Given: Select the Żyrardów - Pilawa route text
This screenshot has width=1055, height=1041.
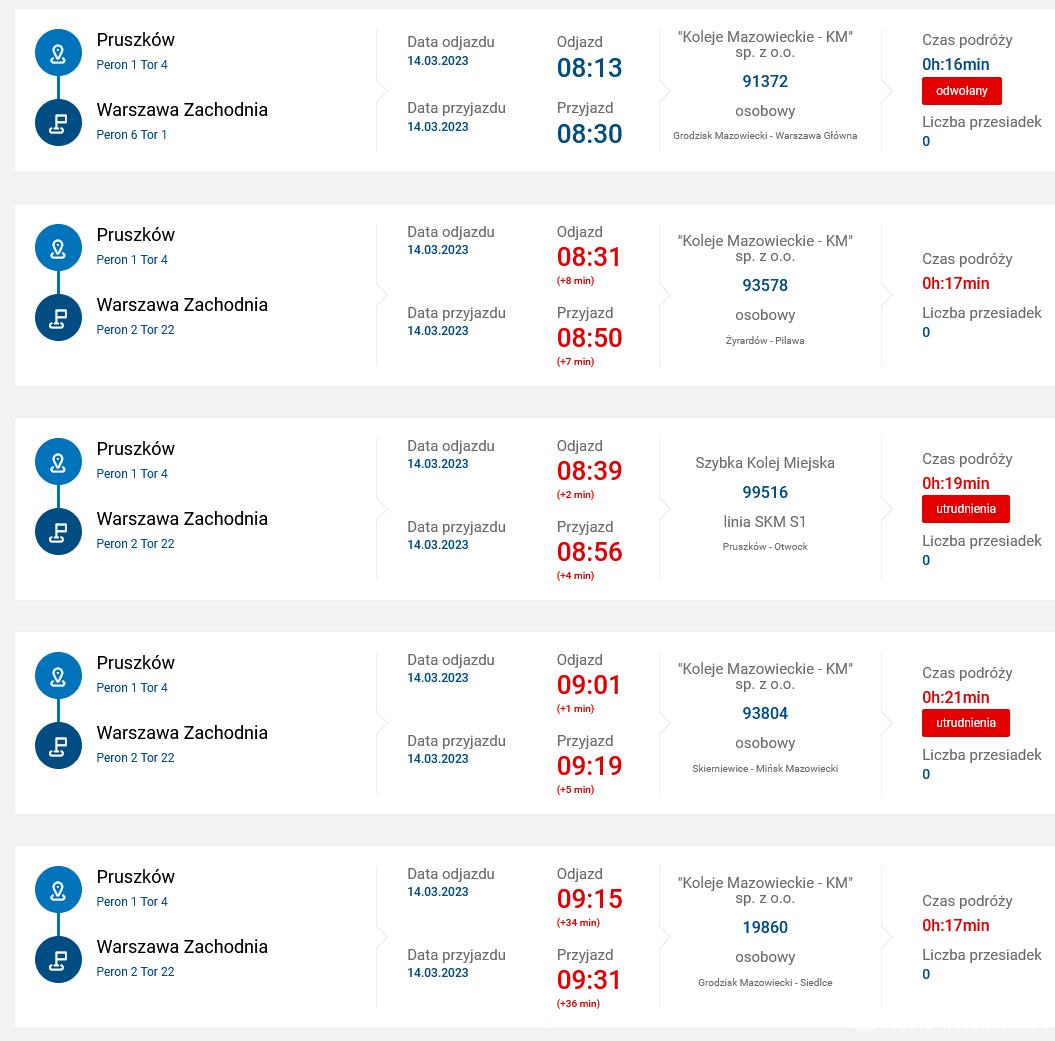Looking at the screenshot, I should point(765,340).
